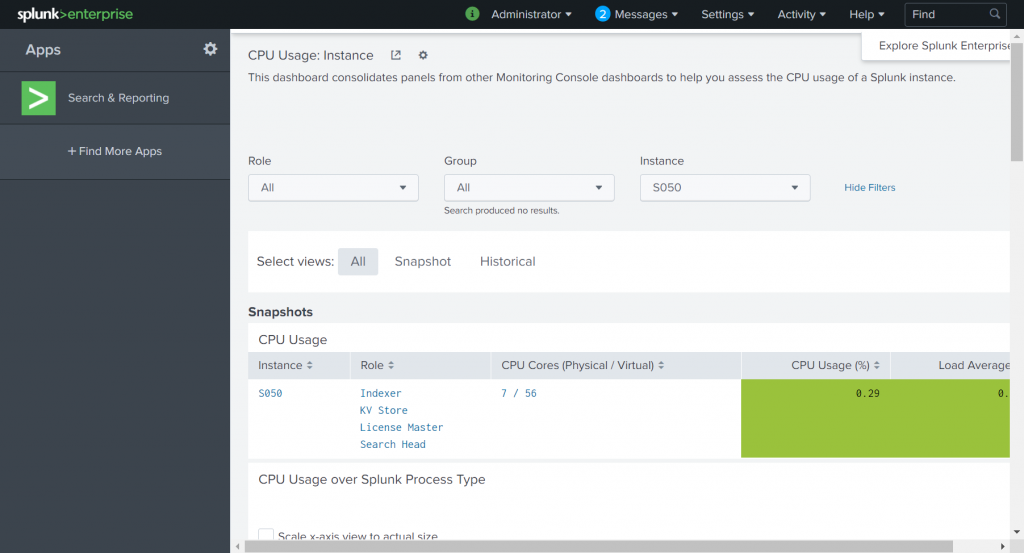Viewport: 1024px width, 553px height.
Task: Click the Indexer role link
Action: coord(381,393)
